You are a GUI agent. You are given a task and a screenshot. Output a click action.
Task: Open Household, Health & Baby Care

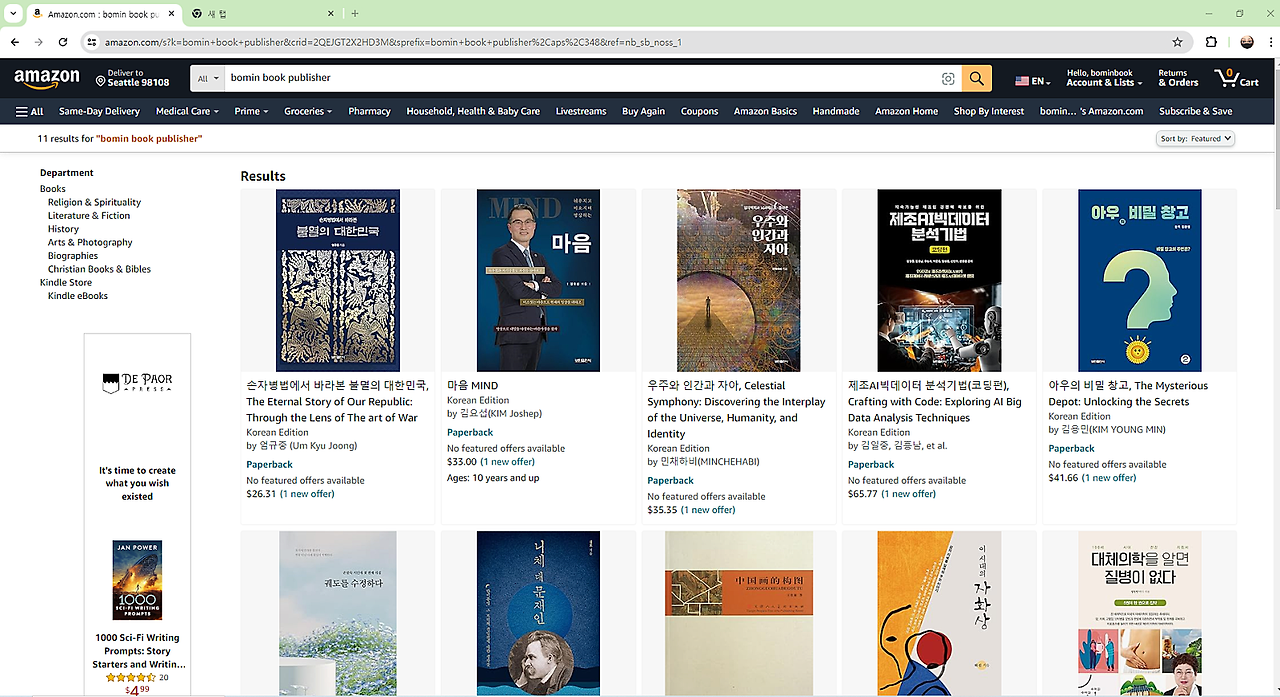coord(473,111)
